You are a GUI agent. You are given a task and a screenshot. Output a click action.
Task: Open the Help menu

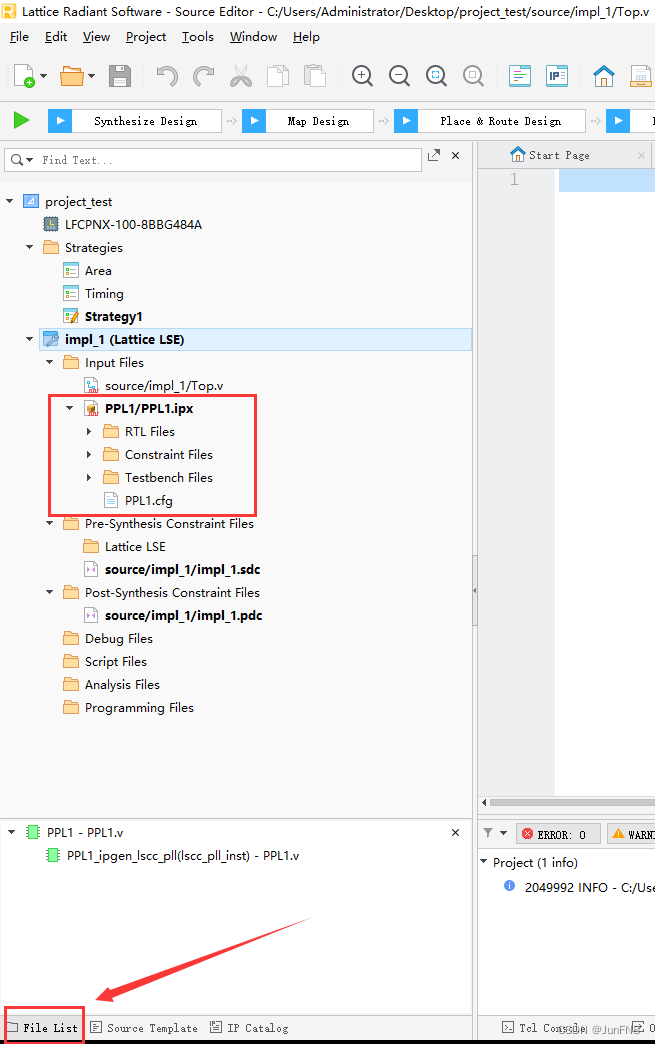(x=306, y=37)
